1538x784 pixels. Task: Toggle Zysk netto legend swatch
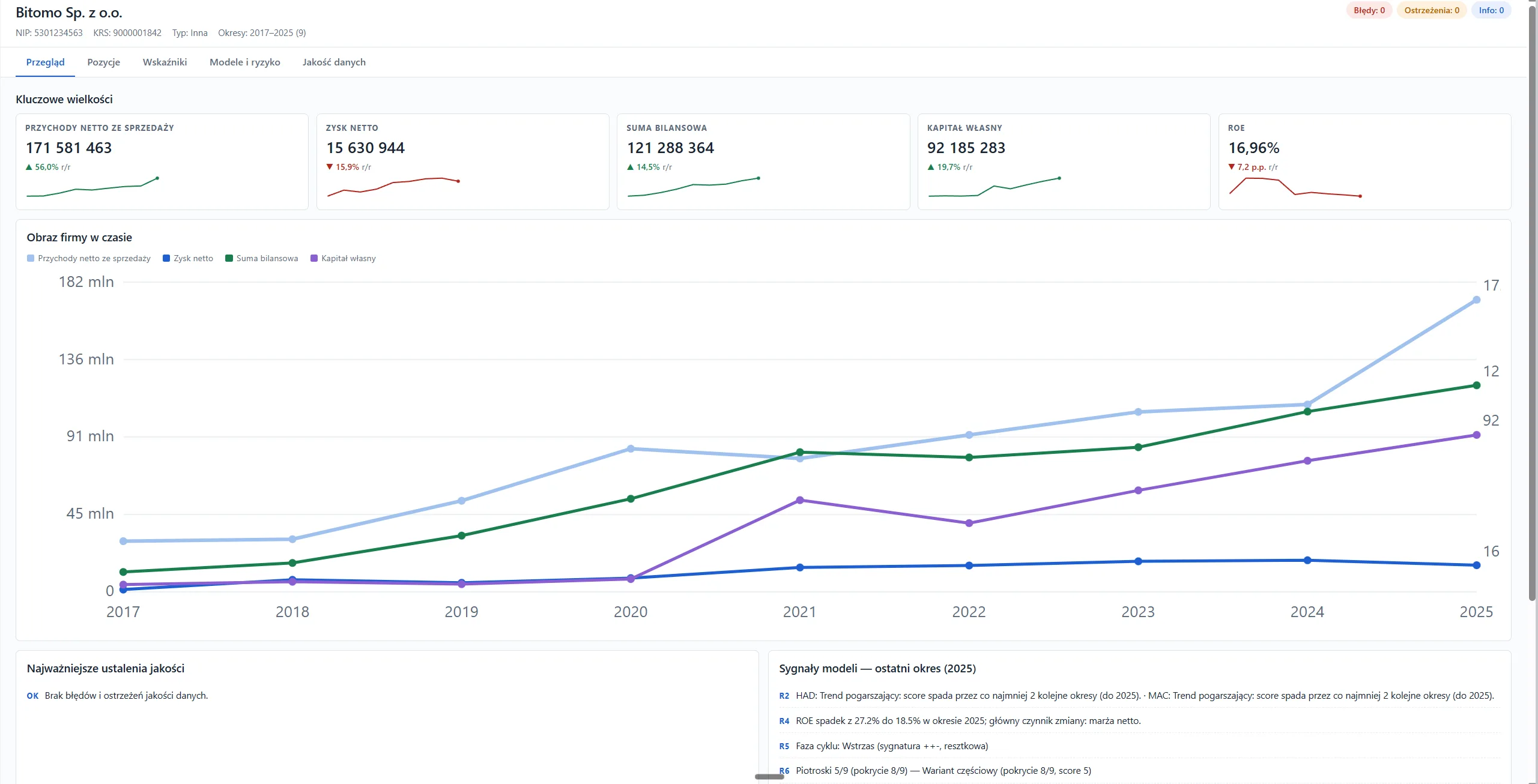[166, 258]
